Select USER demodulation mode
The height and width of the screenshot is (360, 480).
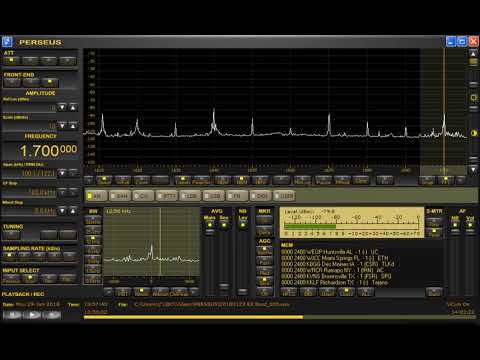click(284, 196)
